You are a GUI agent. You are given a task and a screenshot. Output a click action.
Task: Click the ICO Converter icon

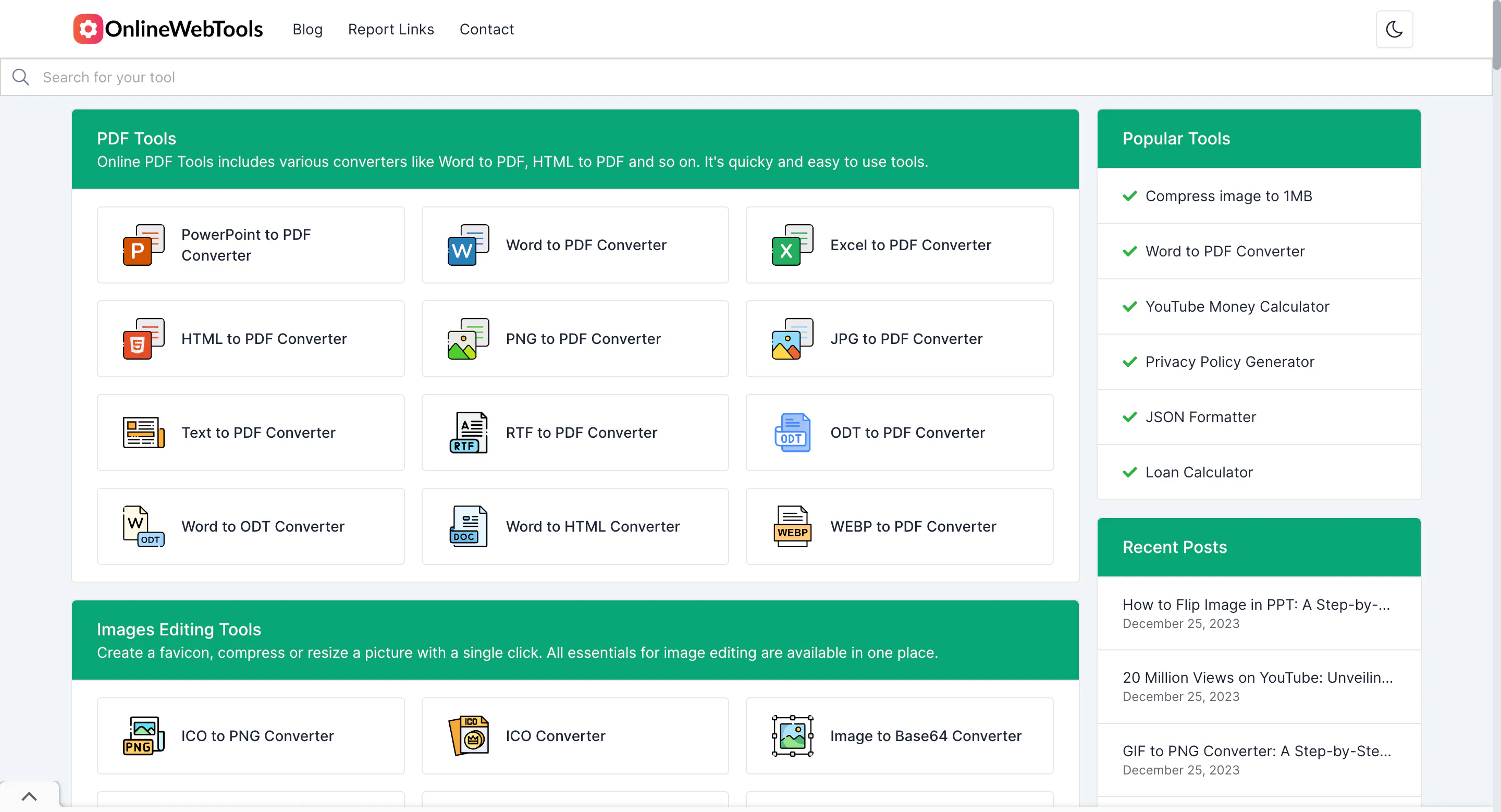tap(468, 736)
